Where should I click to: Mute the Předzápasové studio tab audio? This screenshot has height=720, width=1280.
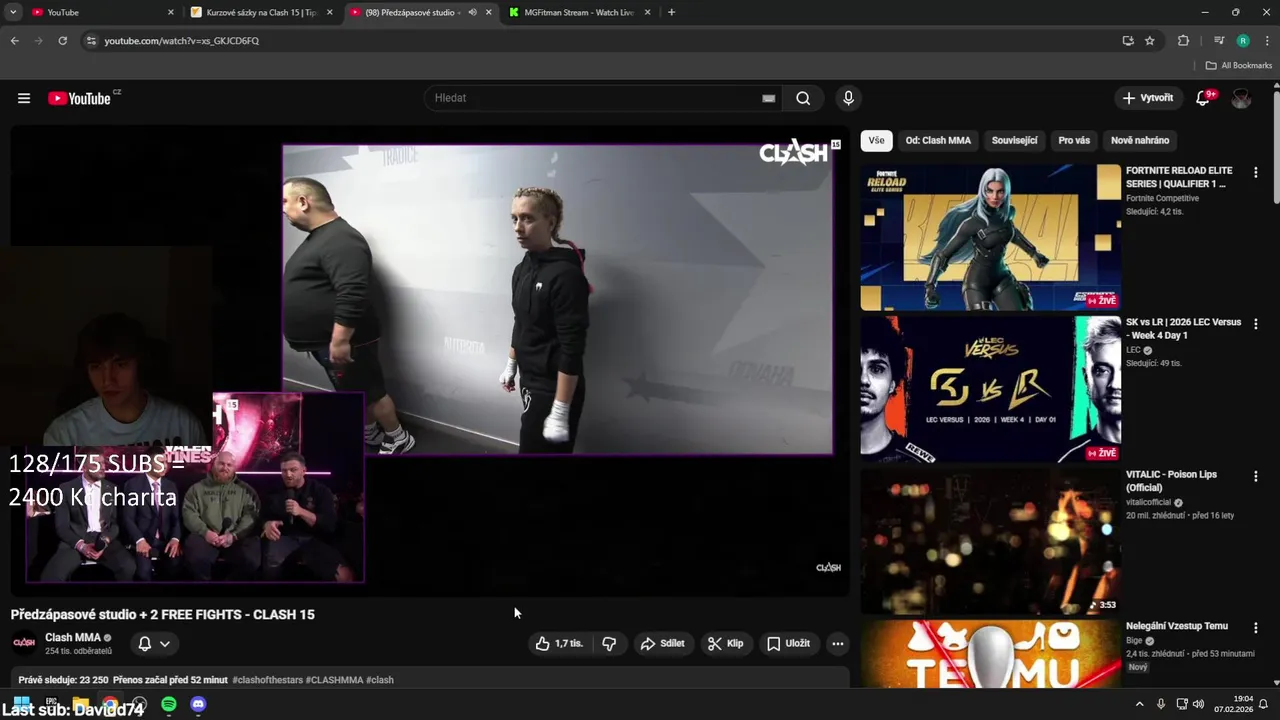pyautogui.click(x=472, y=12)
